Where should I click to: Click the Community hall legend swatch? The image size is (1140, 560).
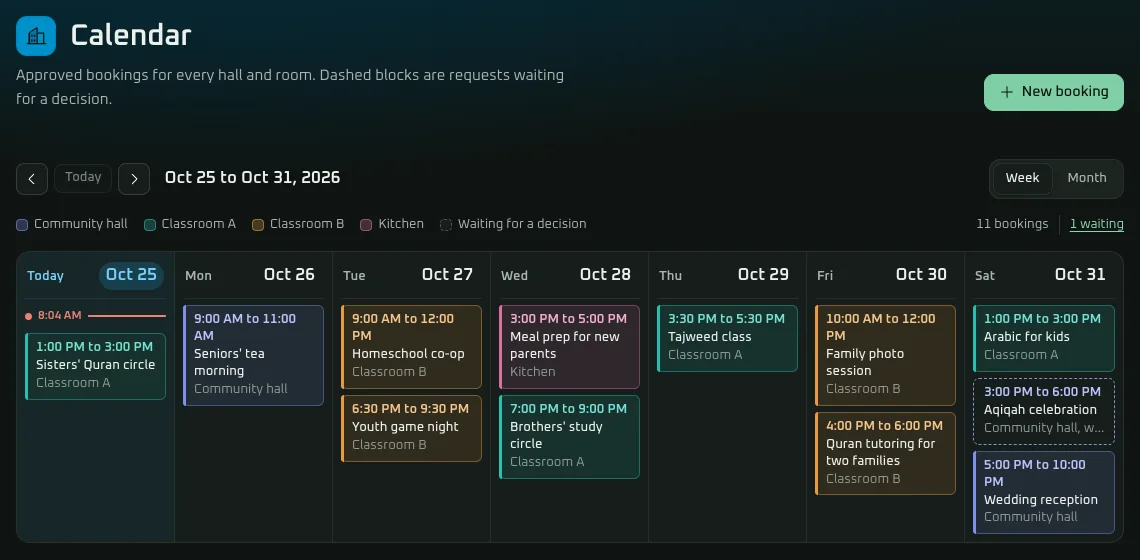pyautogui.click(x=22, y=225)
